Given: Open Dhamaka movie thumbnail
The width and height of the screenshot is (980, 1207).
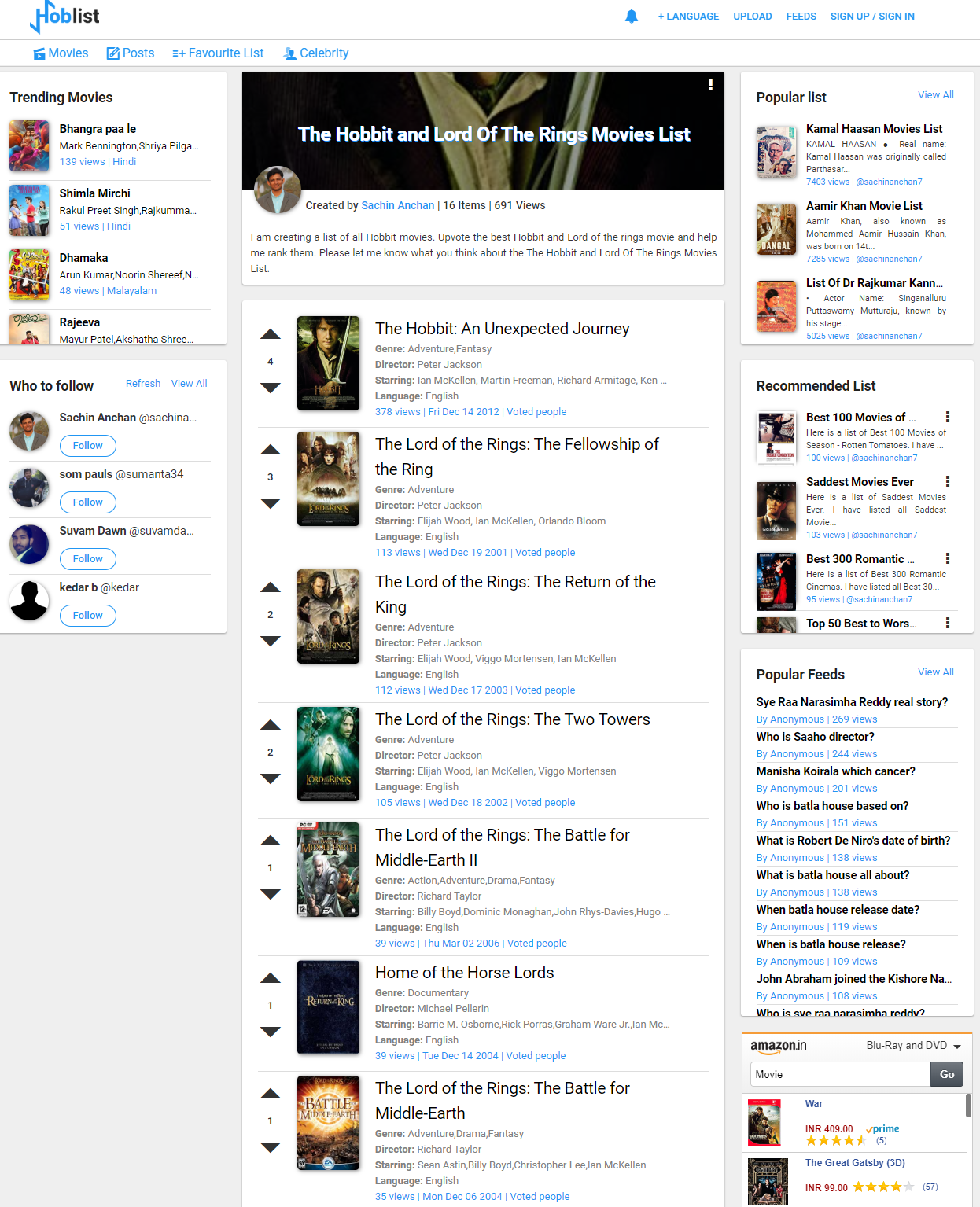Looking at the screenshot, I should coord(29,274).
